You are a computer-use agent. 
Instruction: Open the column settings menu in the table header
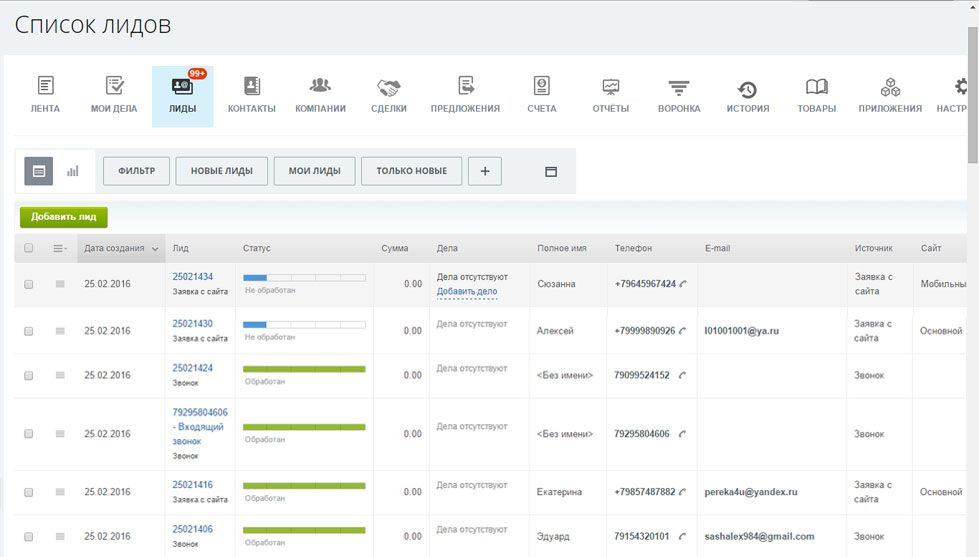pyautogui.click(x=60, y=248)
